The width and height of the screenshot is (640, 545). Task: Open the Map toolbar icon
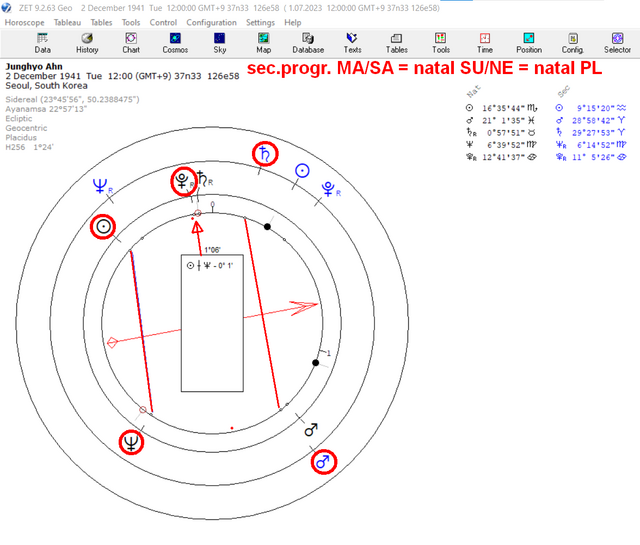tap(263, 43)
